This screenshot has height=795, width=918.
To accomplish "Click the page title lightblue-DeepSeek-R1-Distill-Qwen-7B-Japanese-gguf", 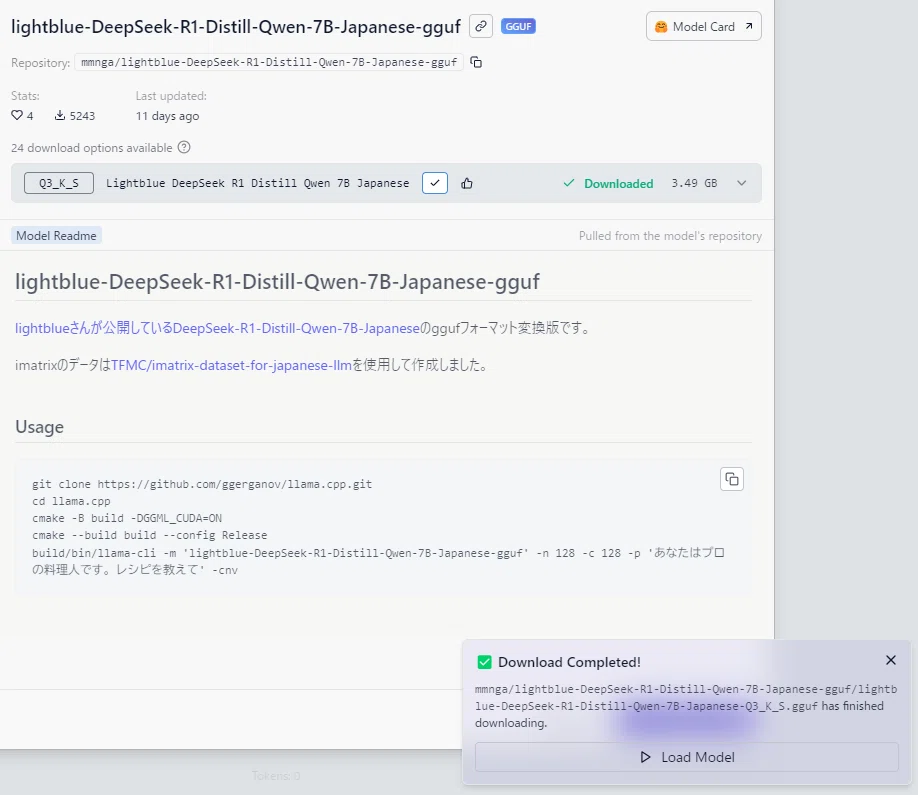I will (x=236, y=26).
